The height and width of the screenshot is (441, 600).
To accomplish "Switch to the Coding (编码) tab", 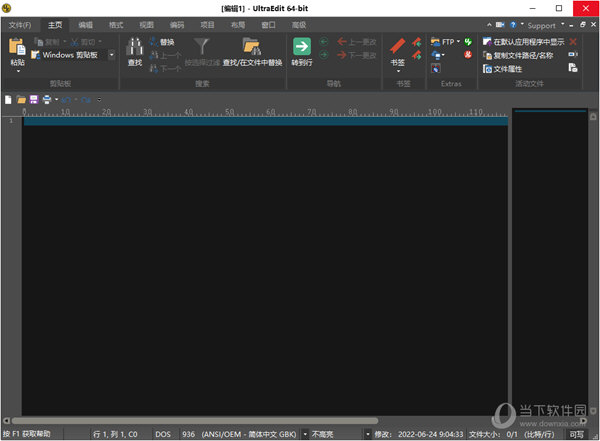I will pos(177,25).
